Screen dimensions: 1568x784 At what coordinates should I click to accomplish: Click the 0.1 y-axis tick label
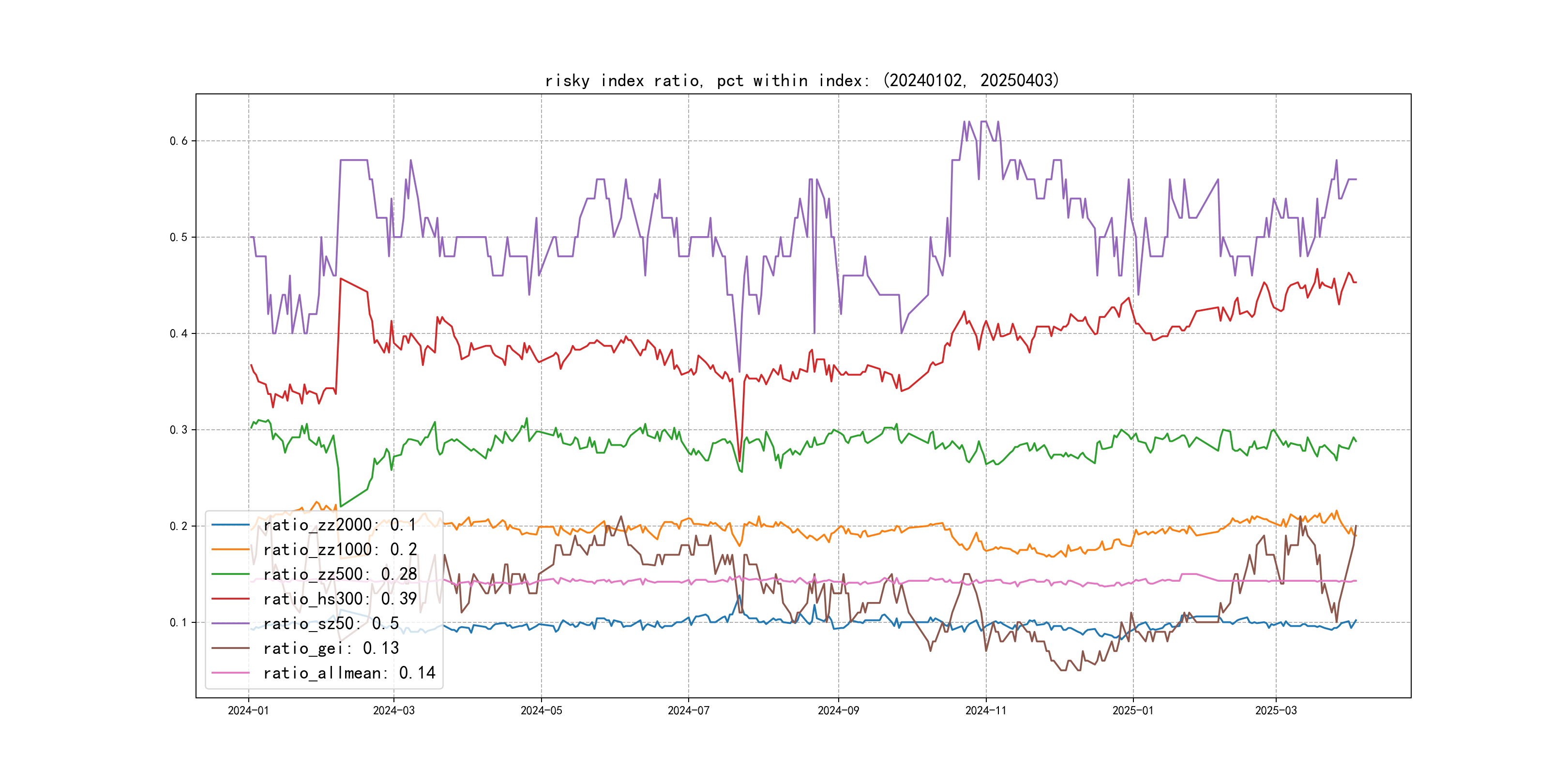click(x=179, y=622)
